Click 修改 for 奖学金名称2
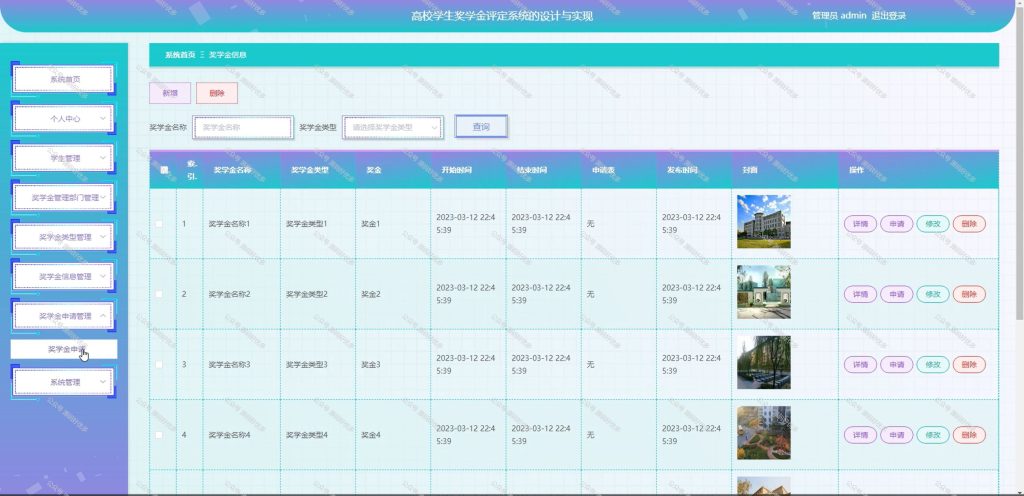The width and height of the screenshot is (1024, 496). (933, 294)
